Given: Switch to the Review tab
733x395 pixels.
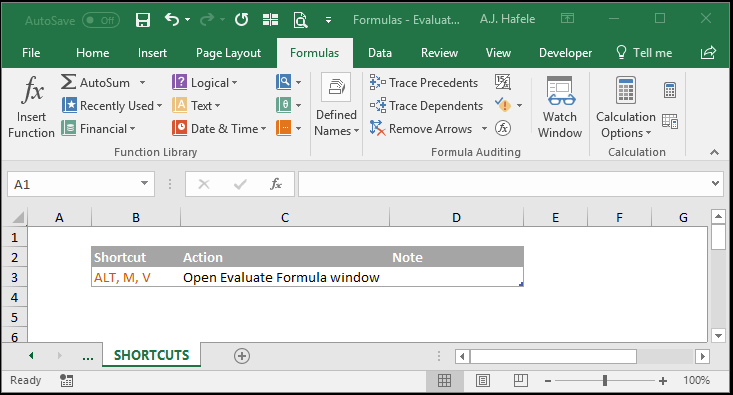Looking at the screenshot, I should pyautogui.click(x=439, y=53).
